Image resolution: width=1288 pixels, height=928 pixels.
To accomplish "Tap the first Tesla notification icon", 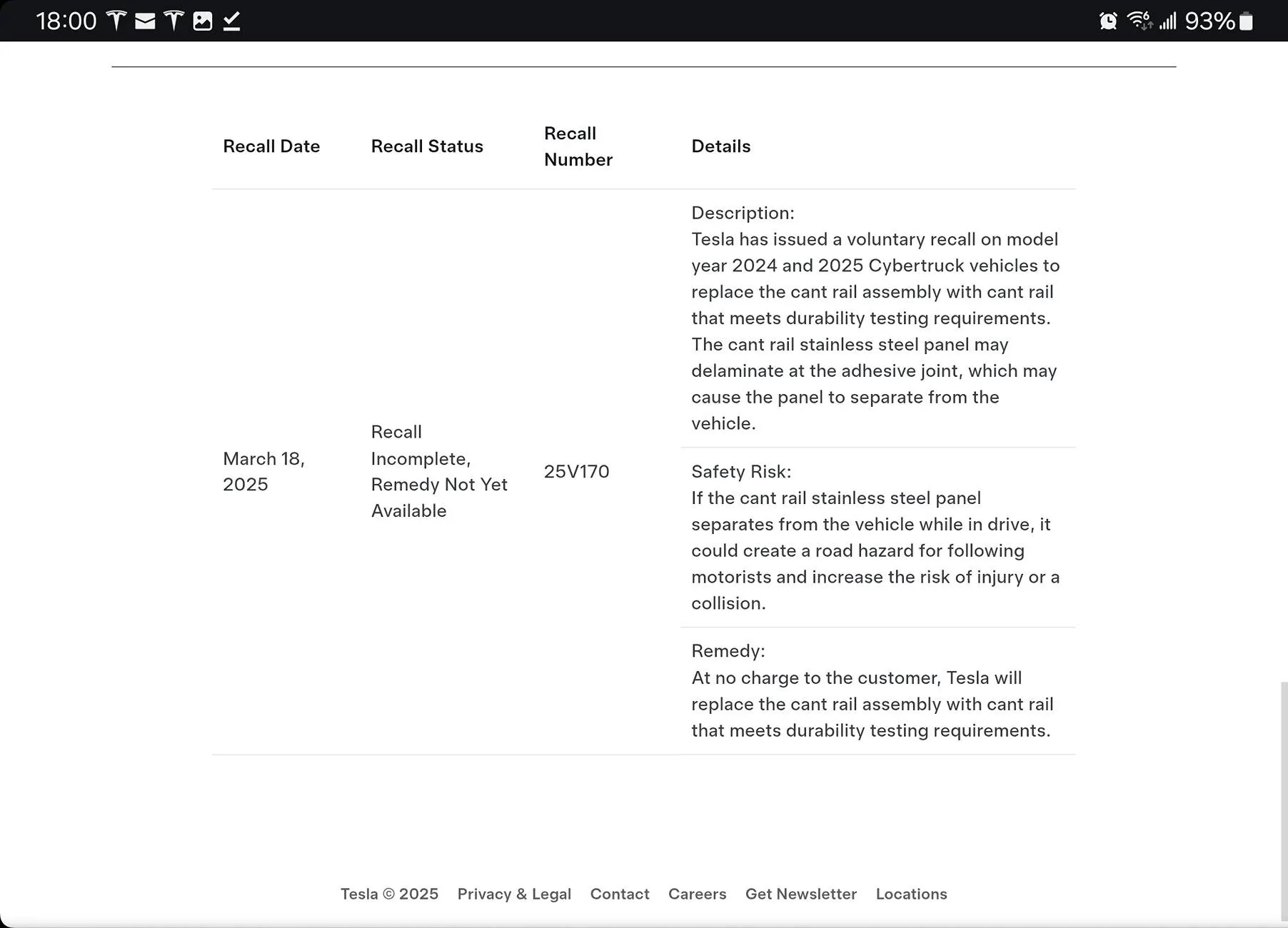I will [116, 21].
